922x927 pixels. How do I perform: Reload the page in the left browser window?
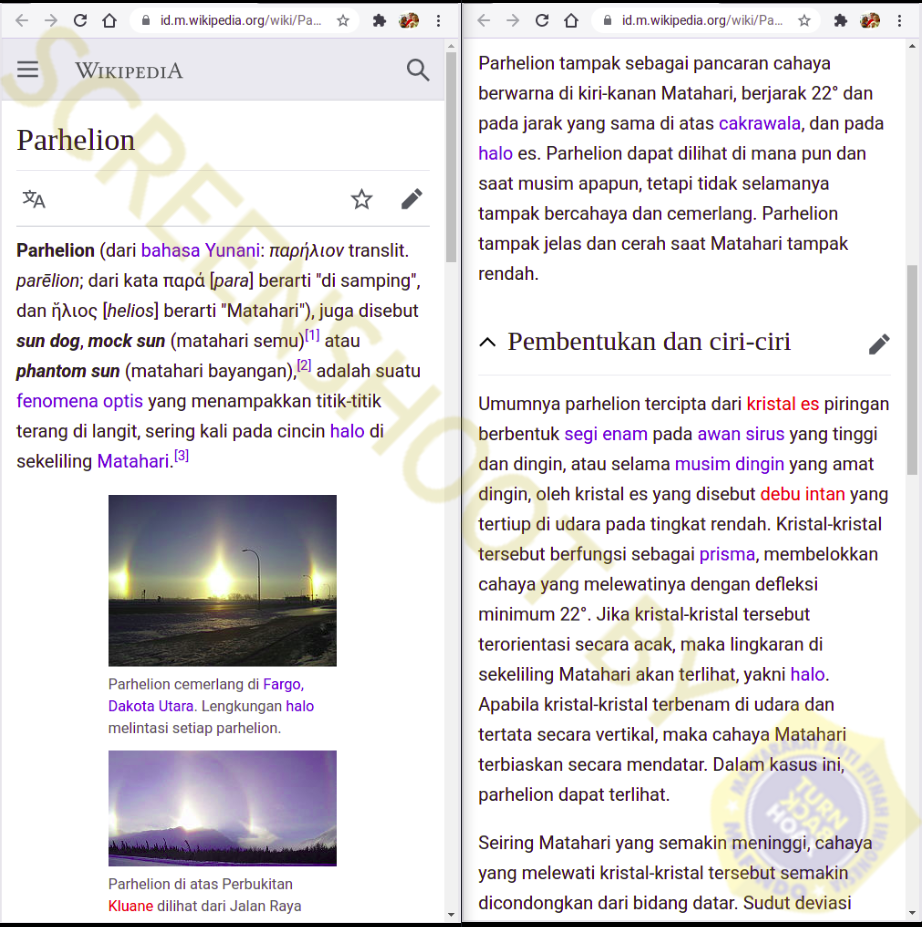[80, 21]
